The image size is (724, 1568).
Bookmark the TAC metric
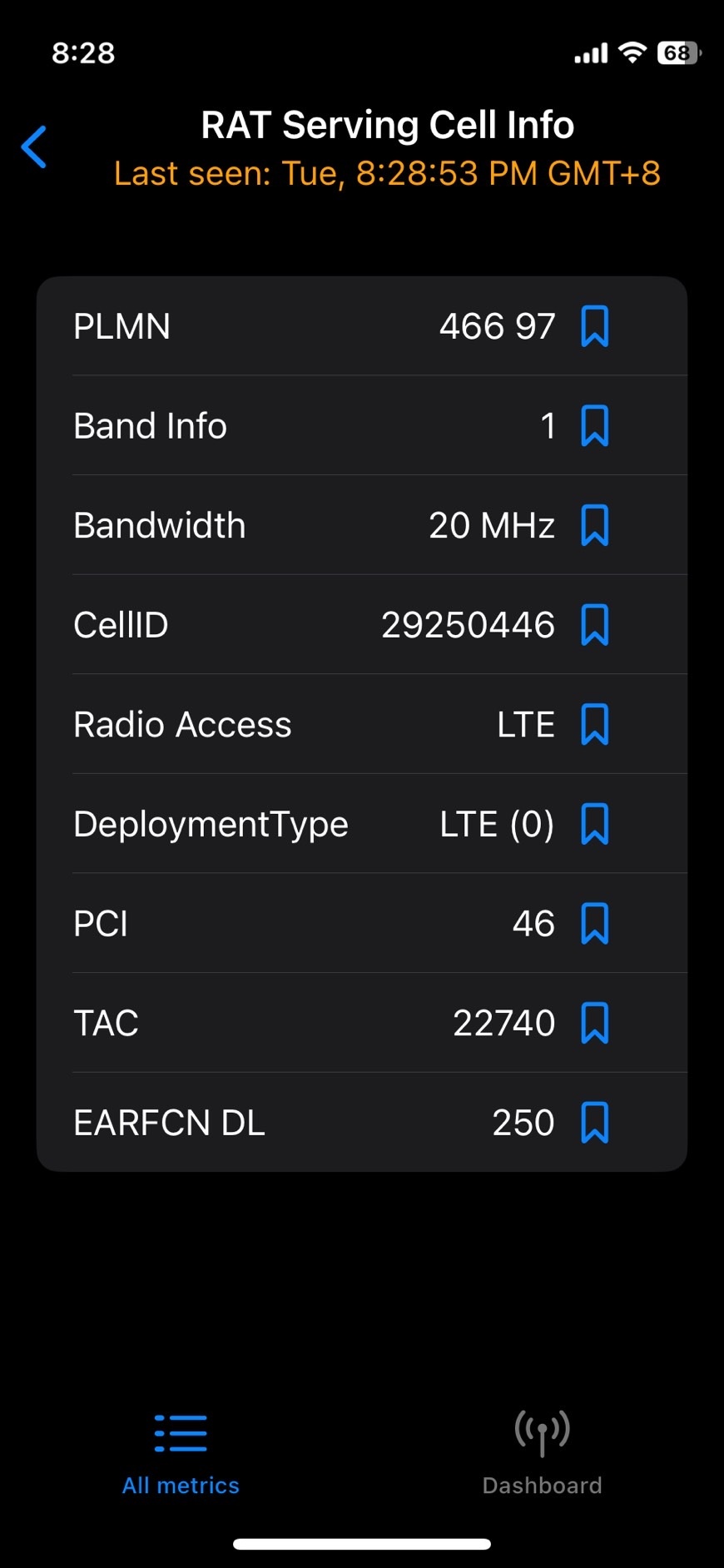point(594,1023)
